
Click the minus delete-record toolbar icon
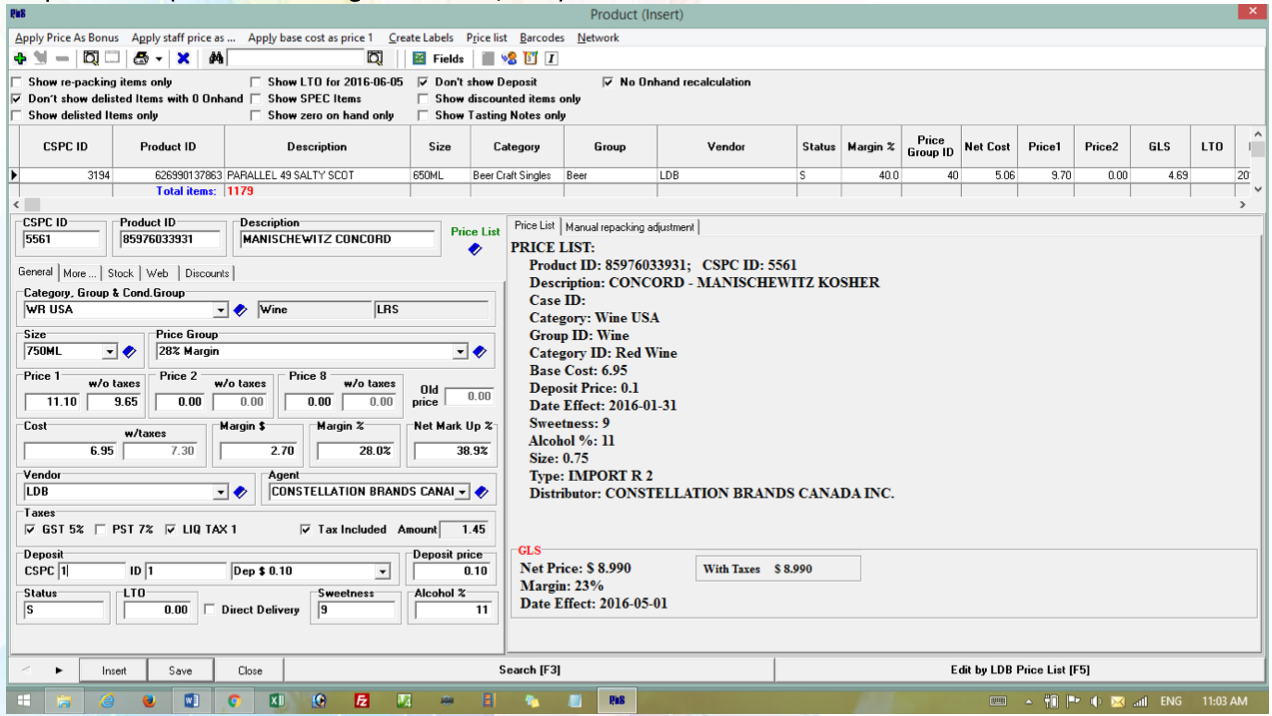[62, 59]
